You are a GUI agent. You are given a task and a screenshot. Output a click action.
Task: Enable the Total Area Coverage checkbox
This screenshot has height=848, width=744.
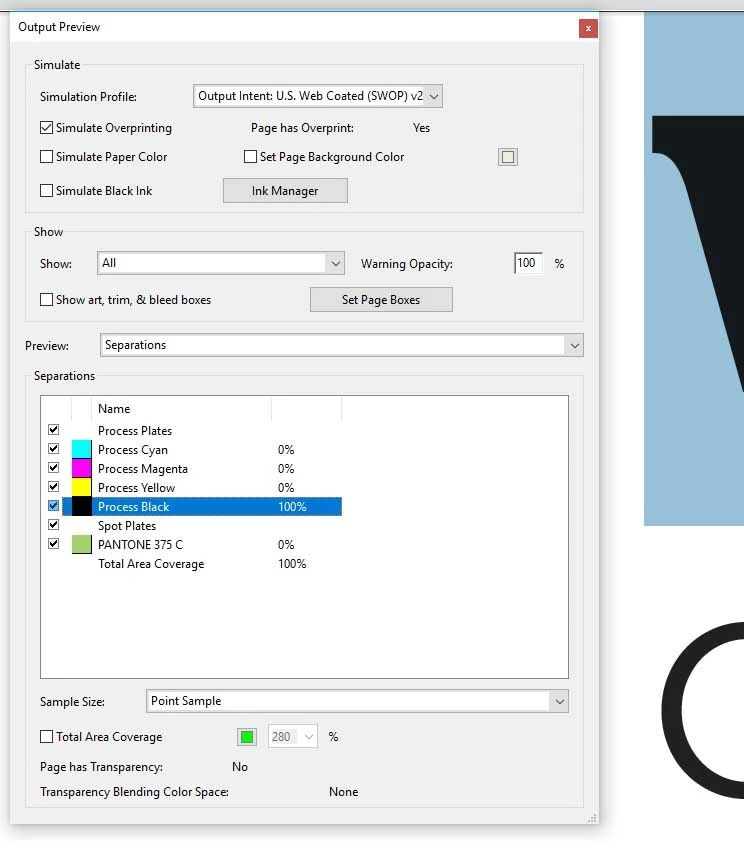point(46,737)
